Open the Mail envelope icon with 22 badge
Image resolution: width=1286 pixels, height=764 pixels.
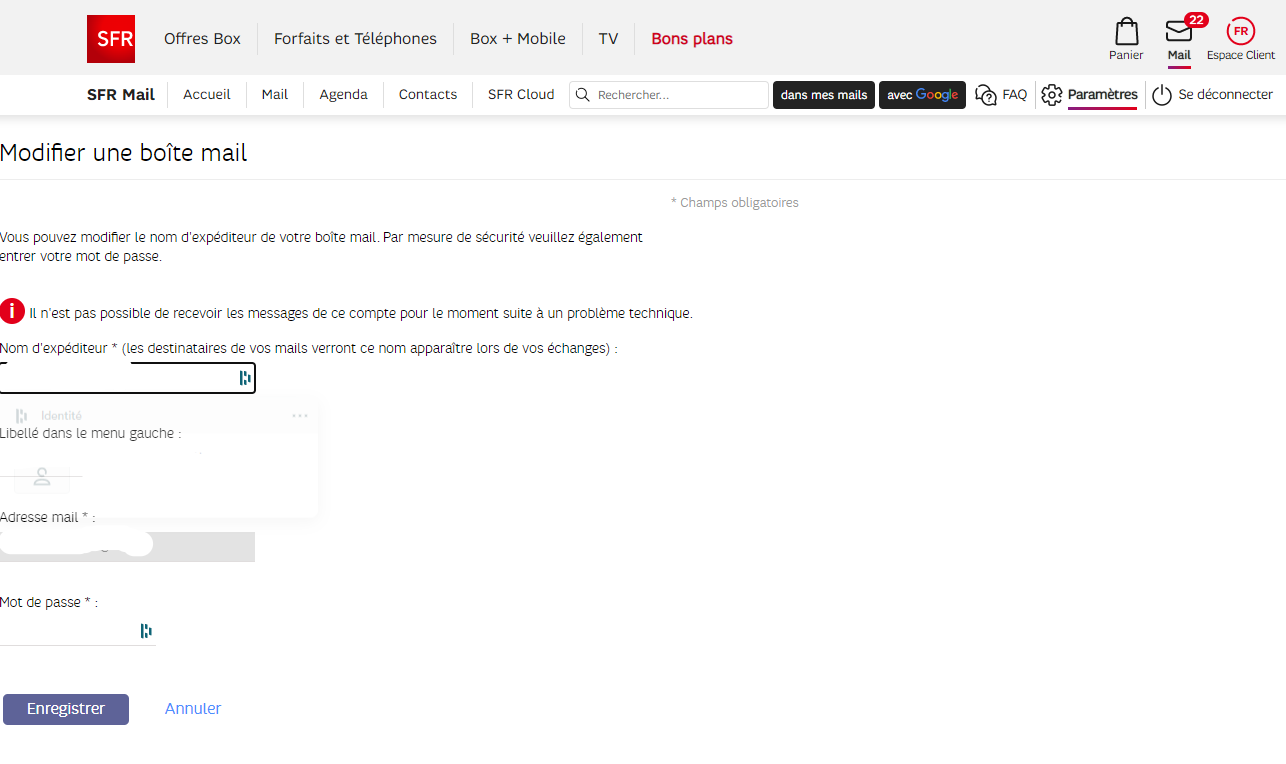(x=1179, y=32)
